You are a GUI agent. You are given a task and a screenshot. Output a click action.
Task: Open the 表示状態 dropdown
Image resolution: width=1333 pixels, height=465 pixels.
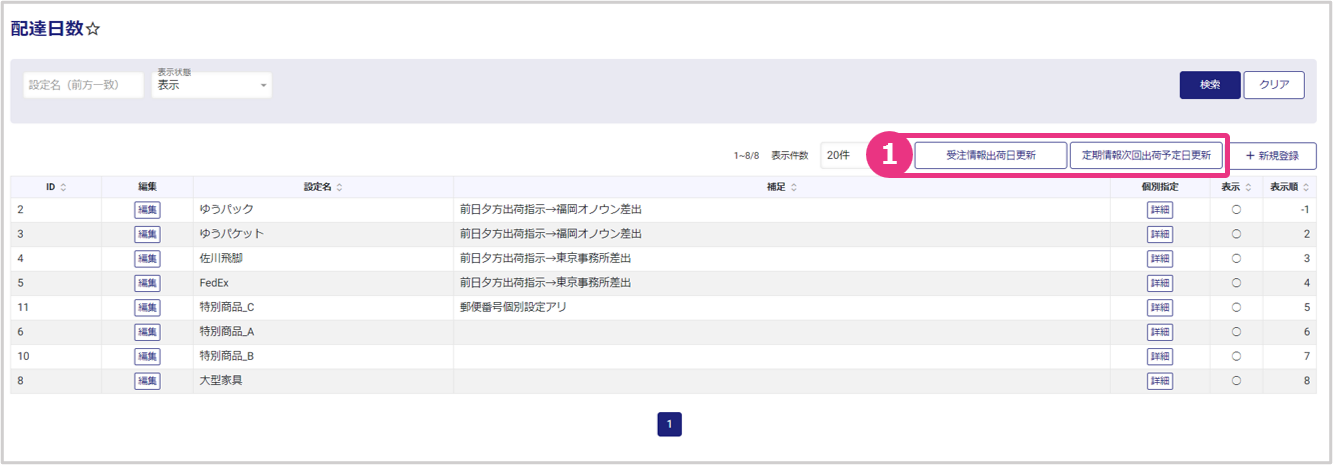tap(211, 86)
